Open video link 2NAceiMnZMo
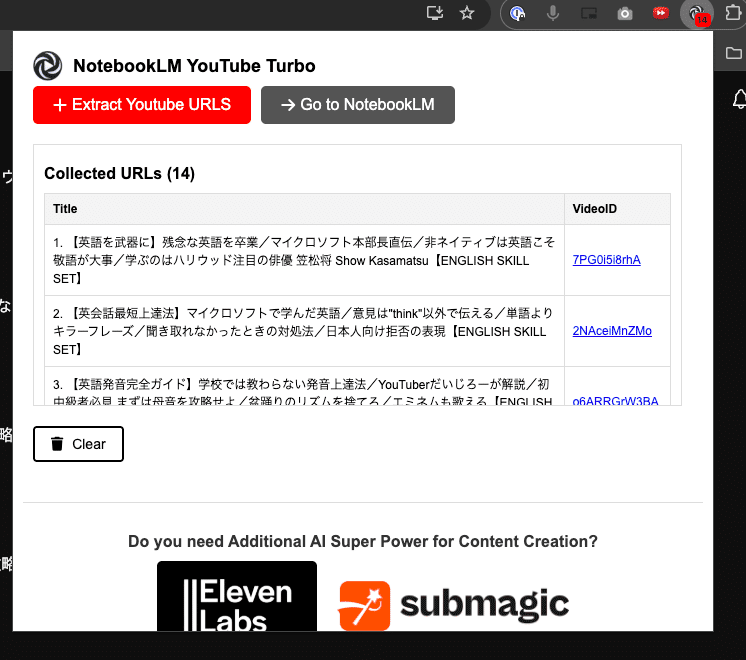This screenshot has width=746, height=660. 612,331
